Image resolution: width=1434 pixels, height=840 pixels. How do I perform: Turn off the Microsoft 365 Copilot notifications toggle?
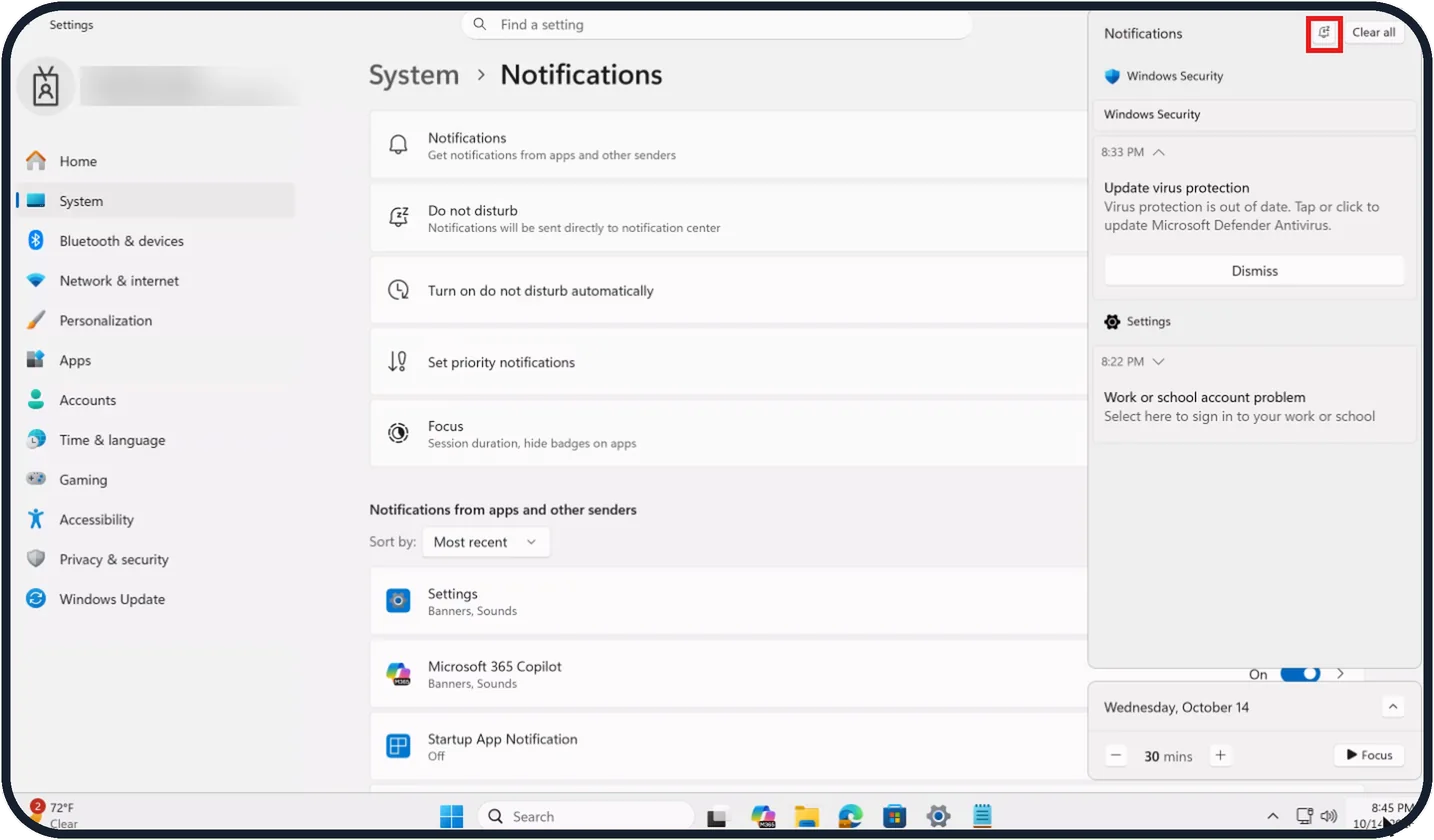click(x=1300, y=674)
